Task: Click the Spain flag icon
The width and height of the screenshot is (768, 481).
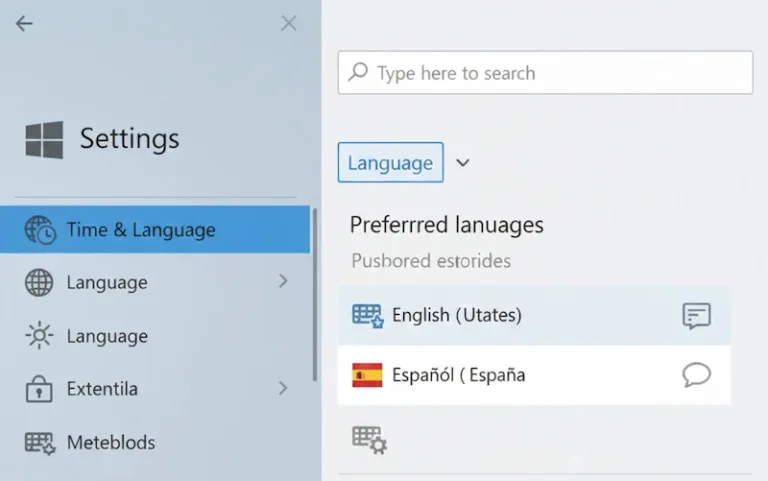Action: point(367,375)
